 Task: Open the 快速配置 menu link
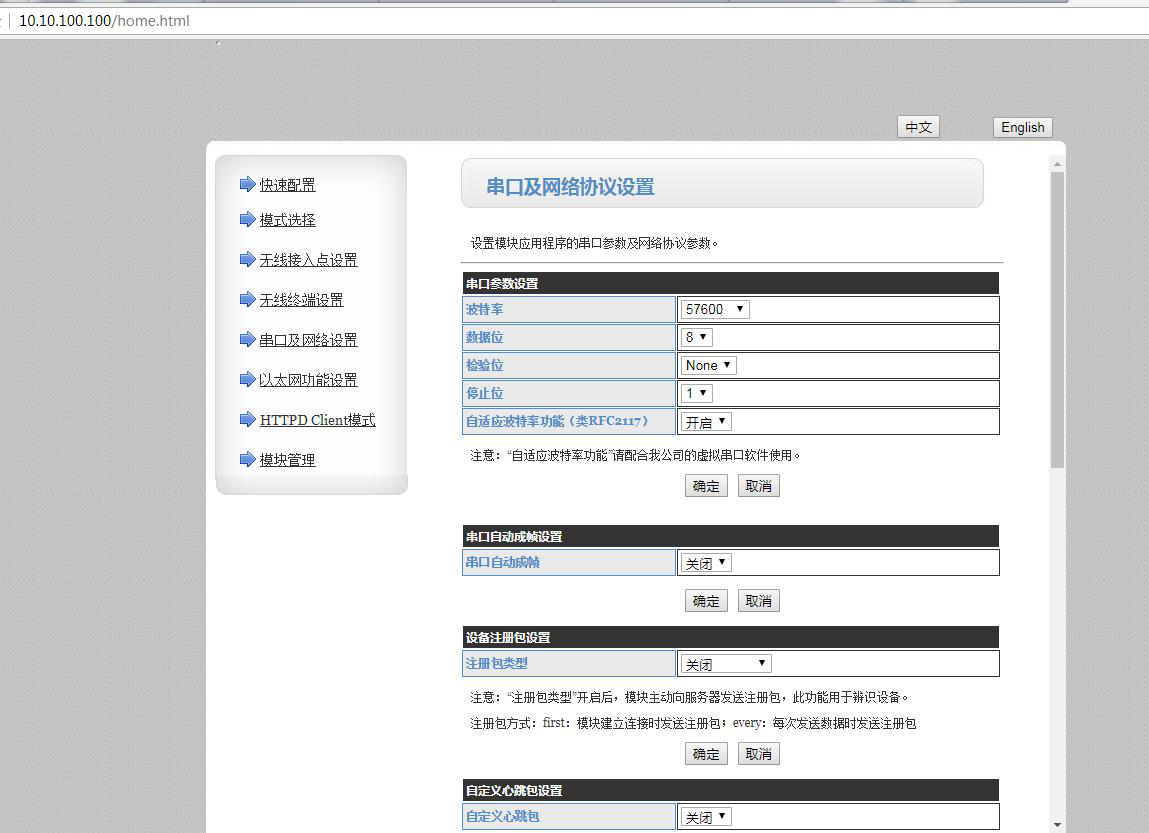(287, 185)
